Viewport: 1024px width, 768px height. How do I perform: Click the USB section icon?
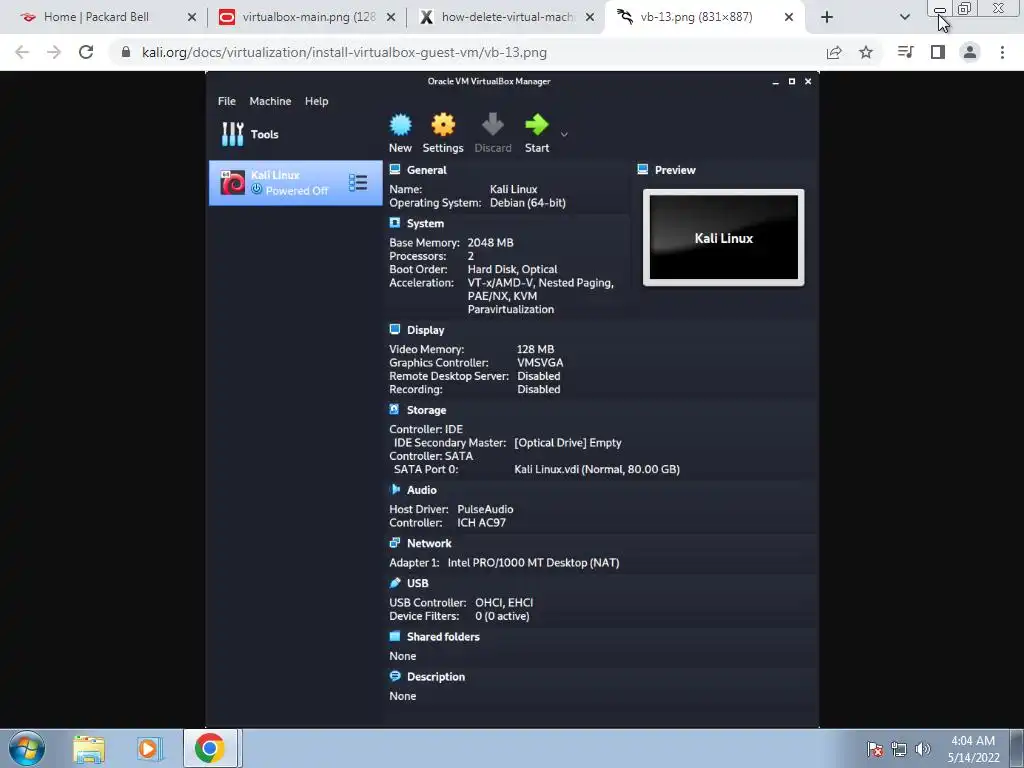click(x=394, y=583)
